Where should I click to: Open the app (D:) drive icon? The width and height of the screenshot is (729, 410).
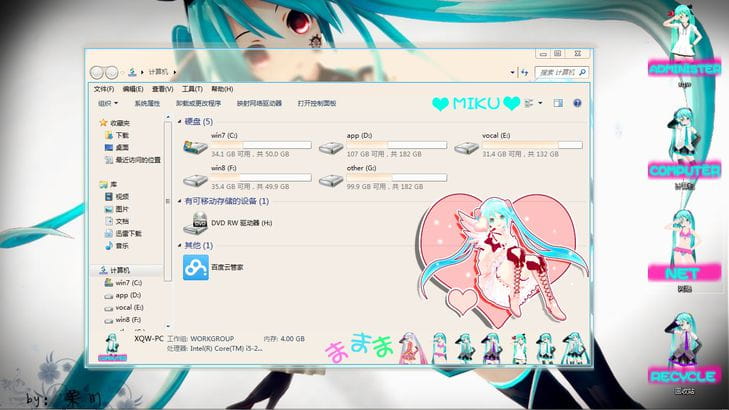tap(331, 148)
